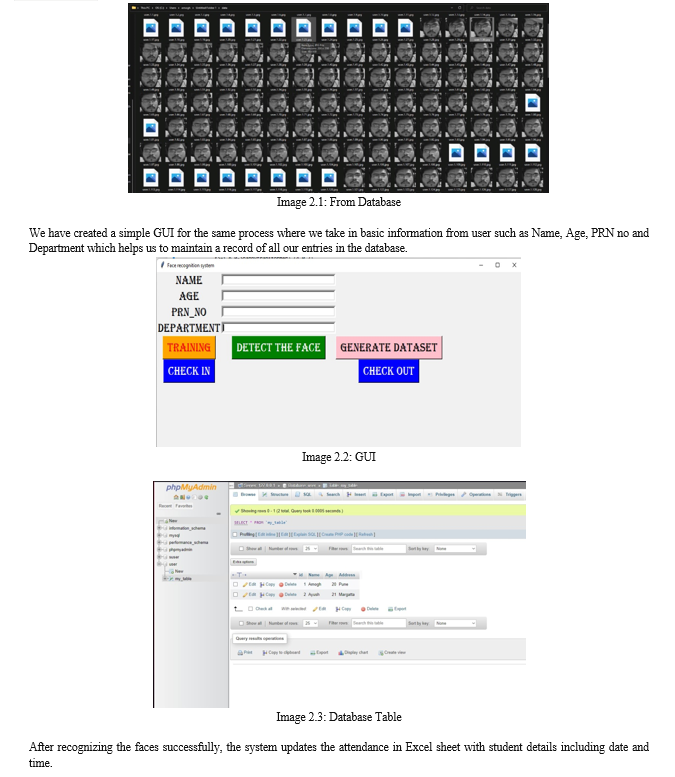
Task: Tick the lower Show all checkbox
Action: pos(241,623)
